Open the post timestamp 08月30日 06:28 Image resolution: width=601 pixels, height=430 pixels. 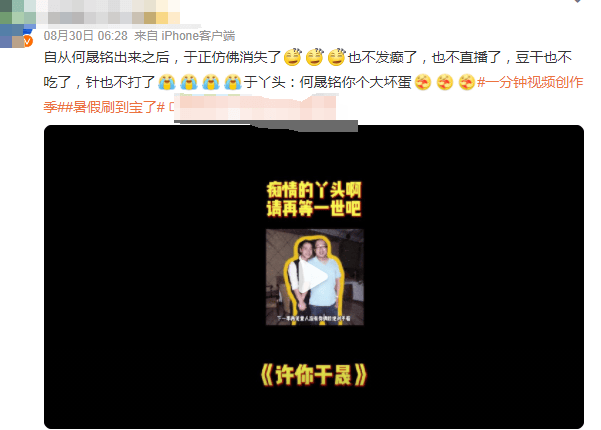(x=85, y=36)
